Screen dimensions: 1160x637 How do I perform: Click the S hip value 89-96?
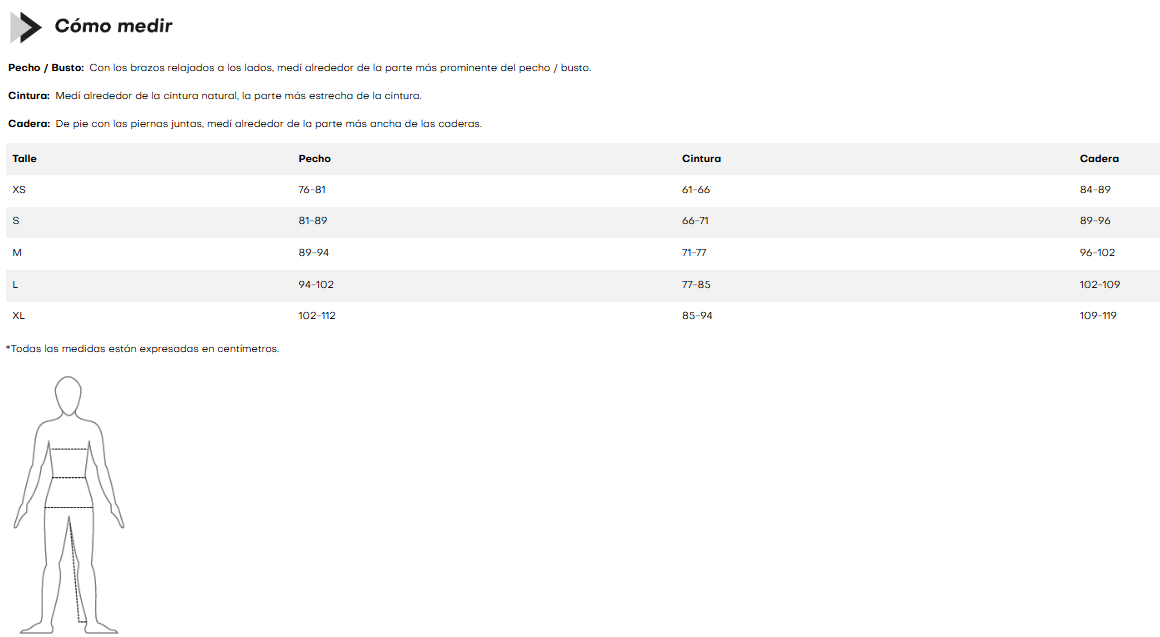point(1095,221)
